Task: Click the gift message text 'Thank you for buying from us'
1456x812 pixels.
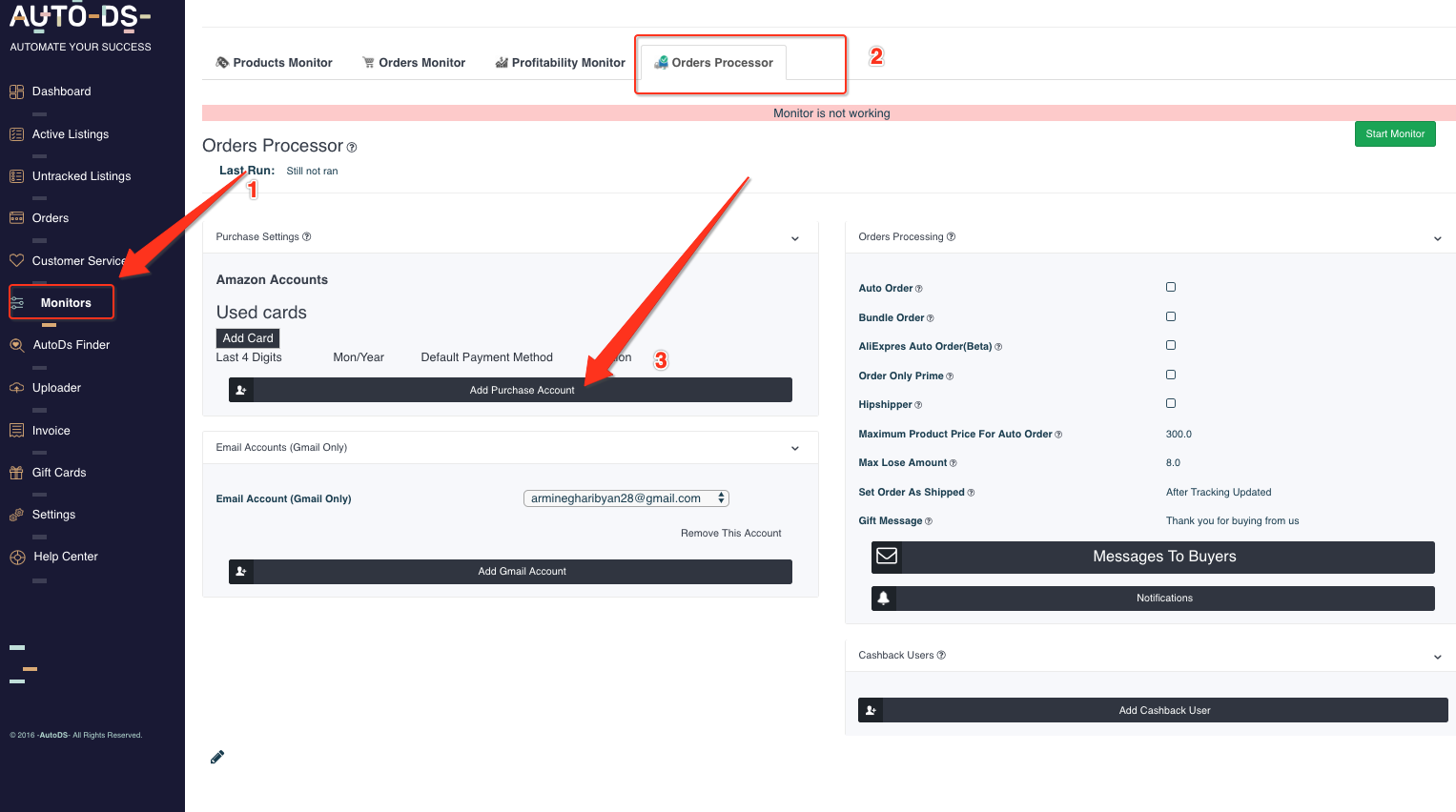Action: click(1232, 521)
